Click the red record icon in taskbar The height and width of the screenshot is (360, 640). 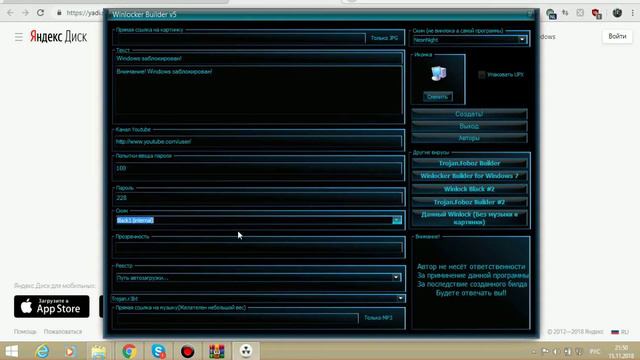[187, 351]
